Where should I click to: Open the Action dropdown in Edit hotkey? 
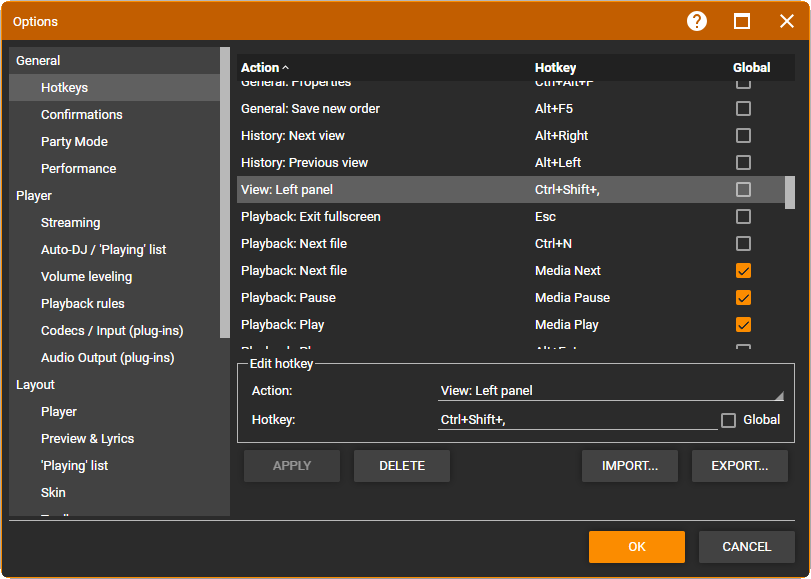tap(611, 391)
